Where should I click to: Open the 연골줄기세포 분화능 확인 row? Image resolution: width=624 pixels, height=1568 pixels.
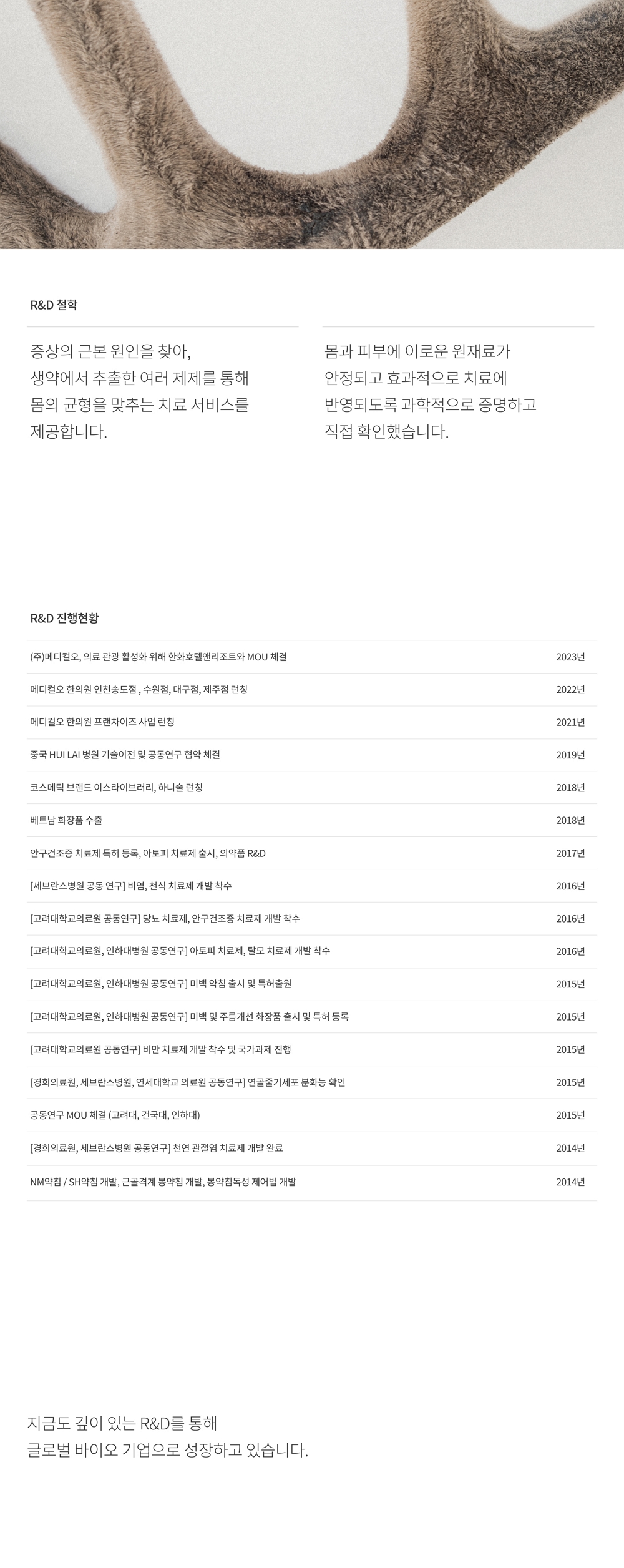tap(312, 1082)
